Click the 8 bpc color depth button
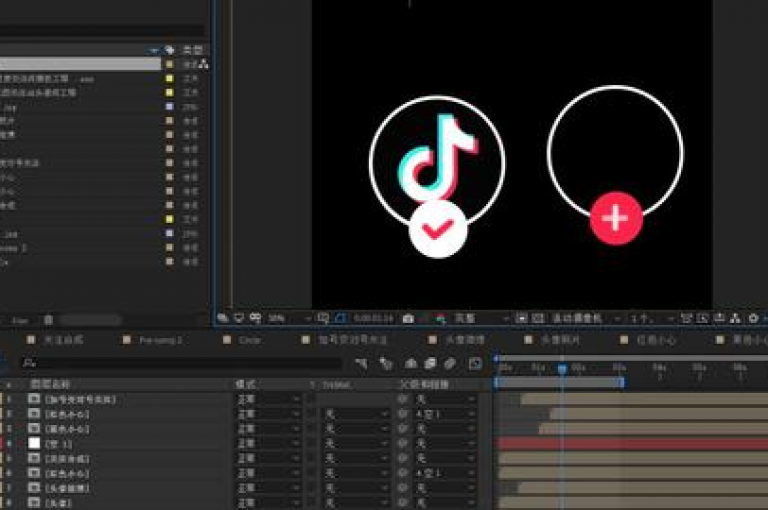The image size is (768, 510). click(x=20, y=321)
